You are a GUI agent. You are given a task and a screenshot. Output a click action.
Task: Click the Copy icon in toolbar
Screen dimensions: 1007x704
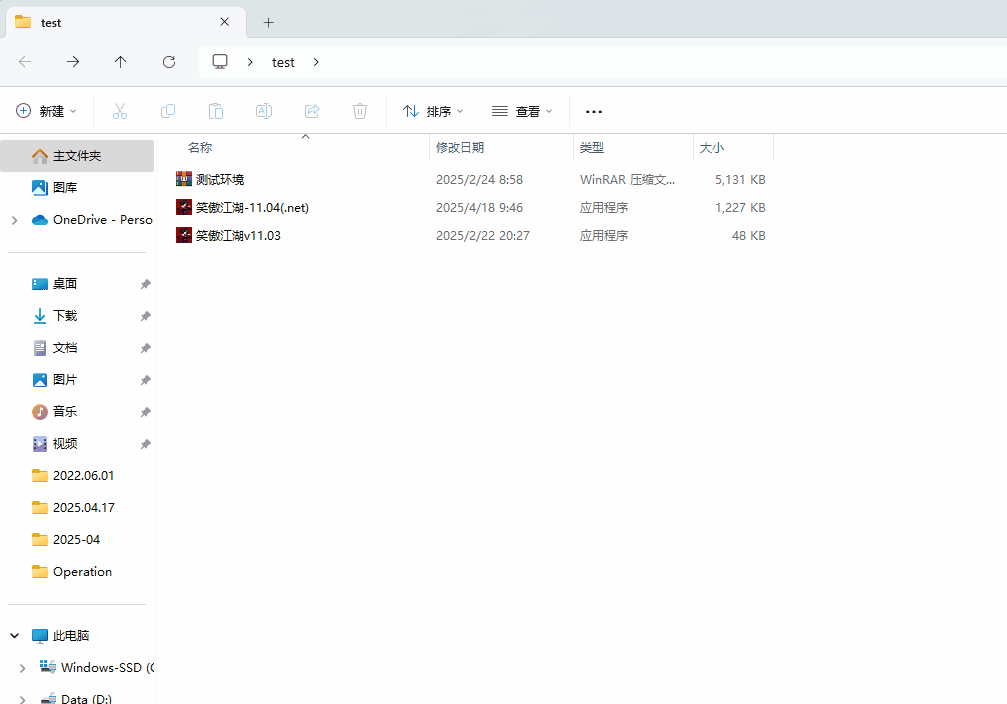tap(168, 111)
